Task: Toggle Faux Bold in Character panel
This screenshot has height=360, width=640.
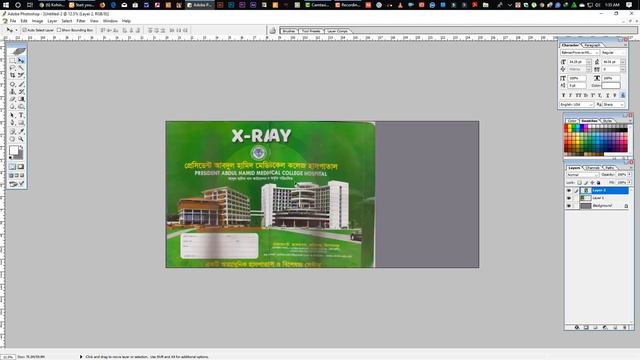Action: click(x=563, y=95)
